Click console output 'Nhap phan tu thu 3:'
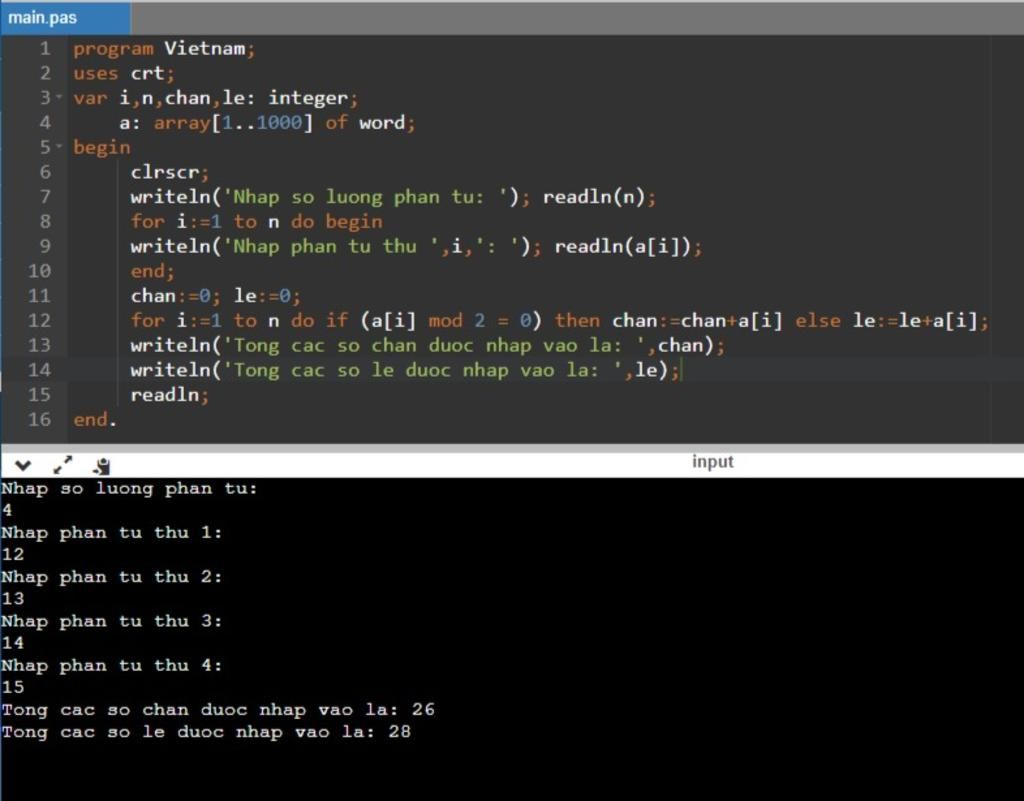The width and height of the screenshot is (1024, 801). coord(112,621)
